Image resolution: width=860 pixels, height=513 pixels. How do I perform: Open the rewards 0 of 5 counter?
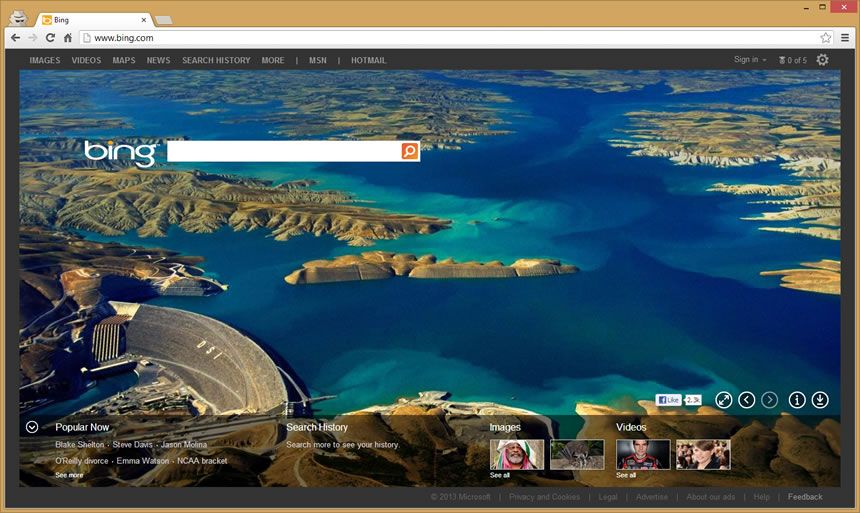792,60
